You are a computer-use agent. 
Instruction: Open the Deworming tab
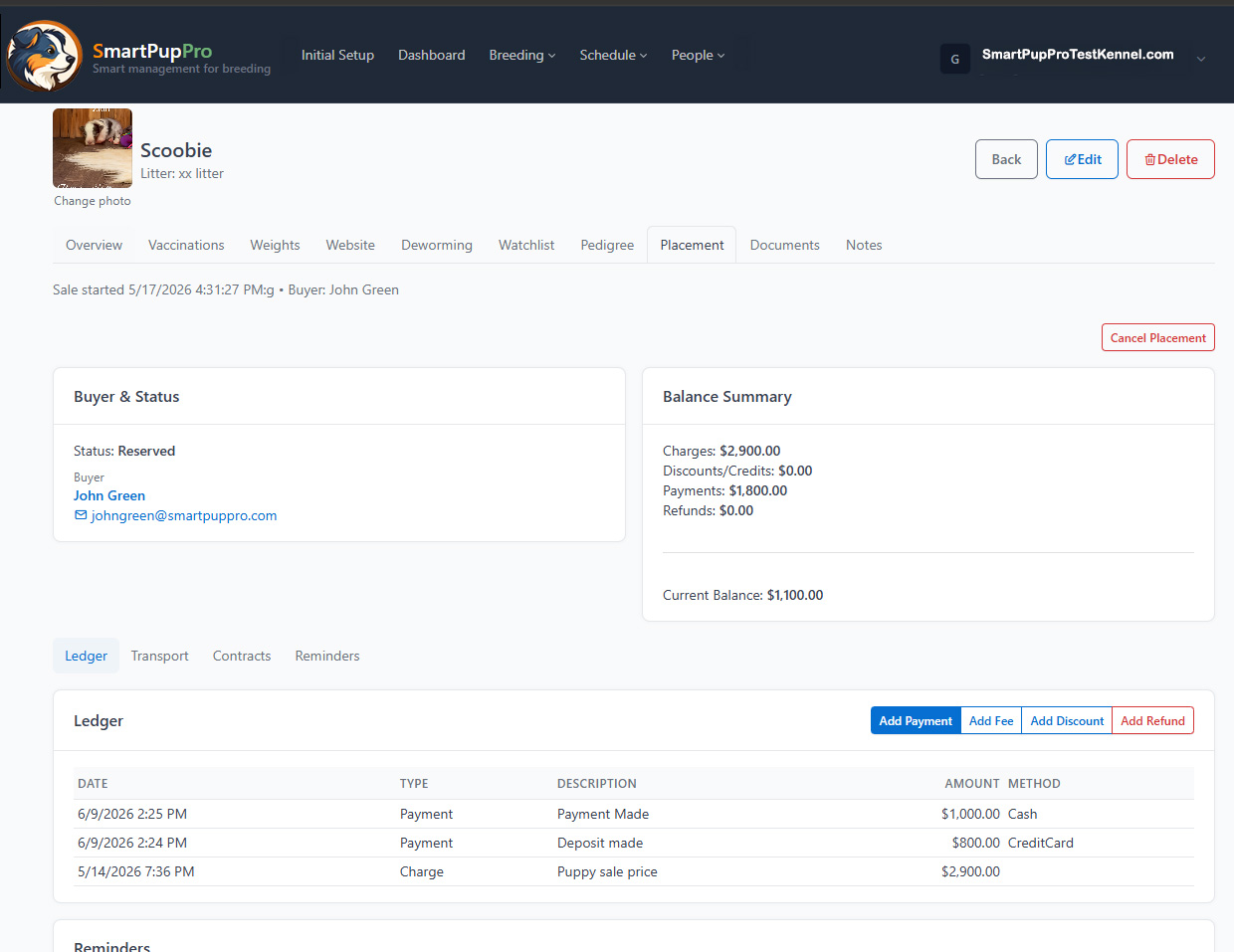pos(437,245)
